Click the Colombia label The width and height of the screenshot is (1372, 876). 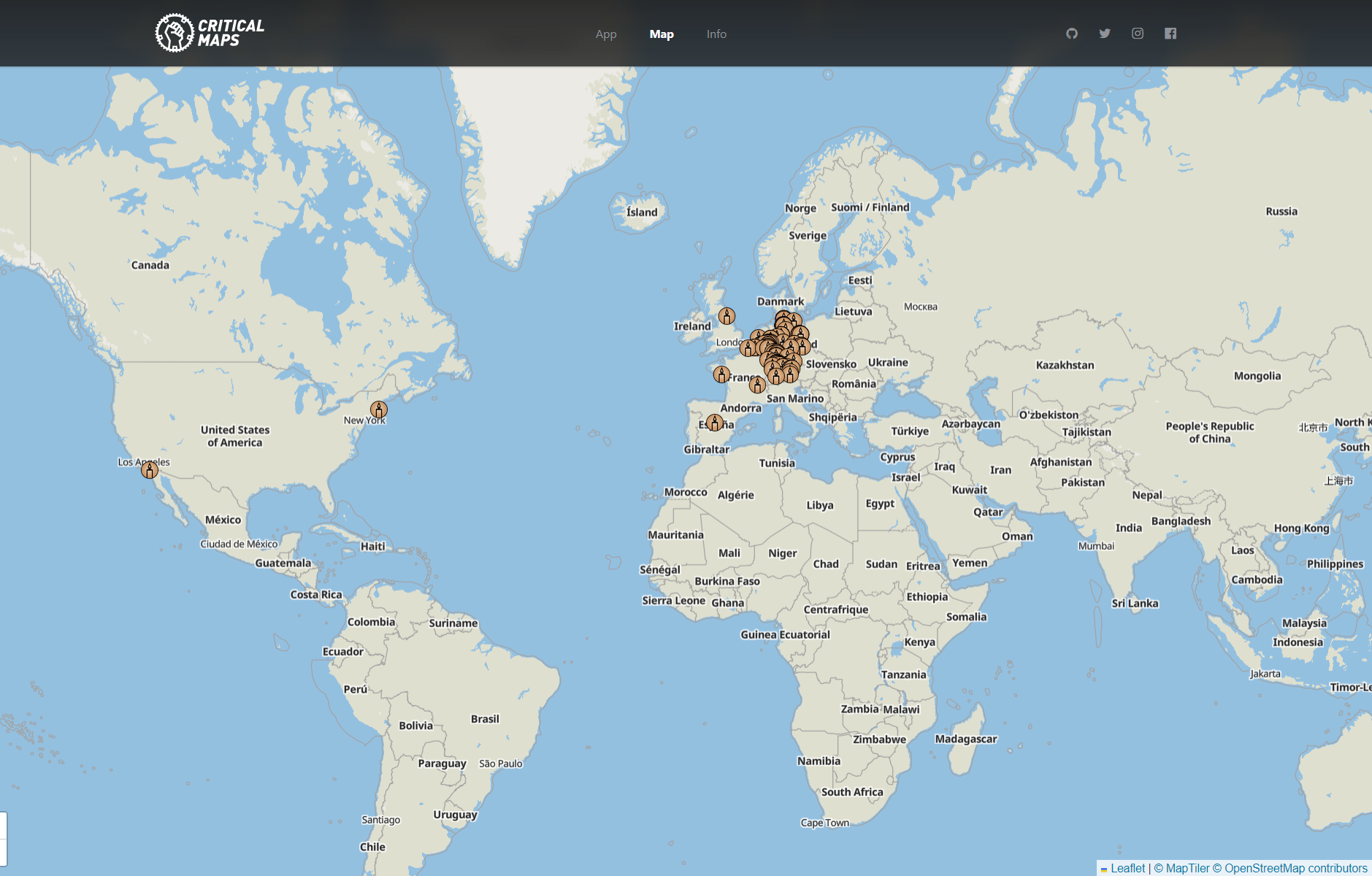(x=371, y=622)
